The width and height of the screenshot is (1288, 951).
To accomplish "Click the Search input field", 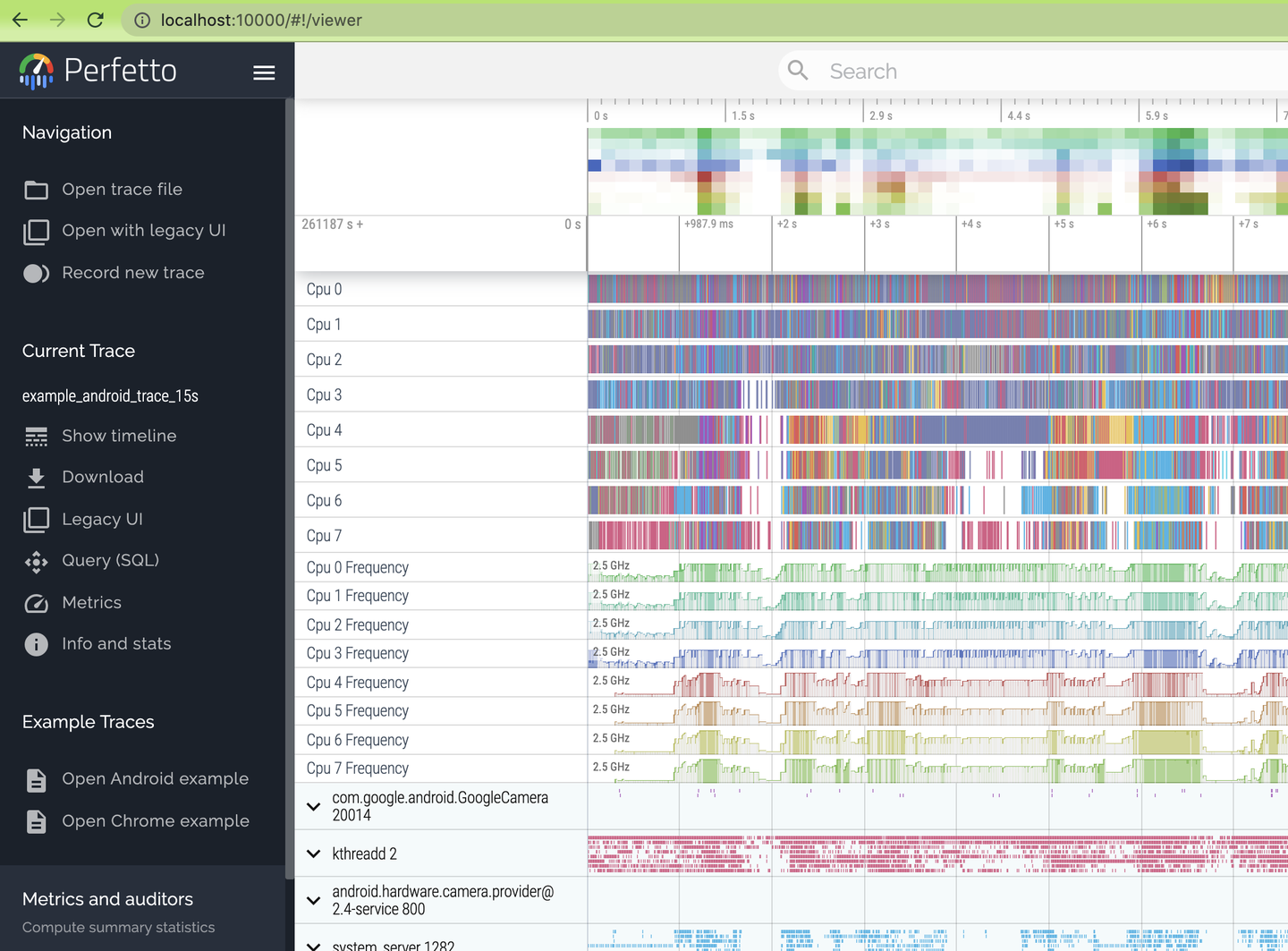I will [x=984, y=72].
